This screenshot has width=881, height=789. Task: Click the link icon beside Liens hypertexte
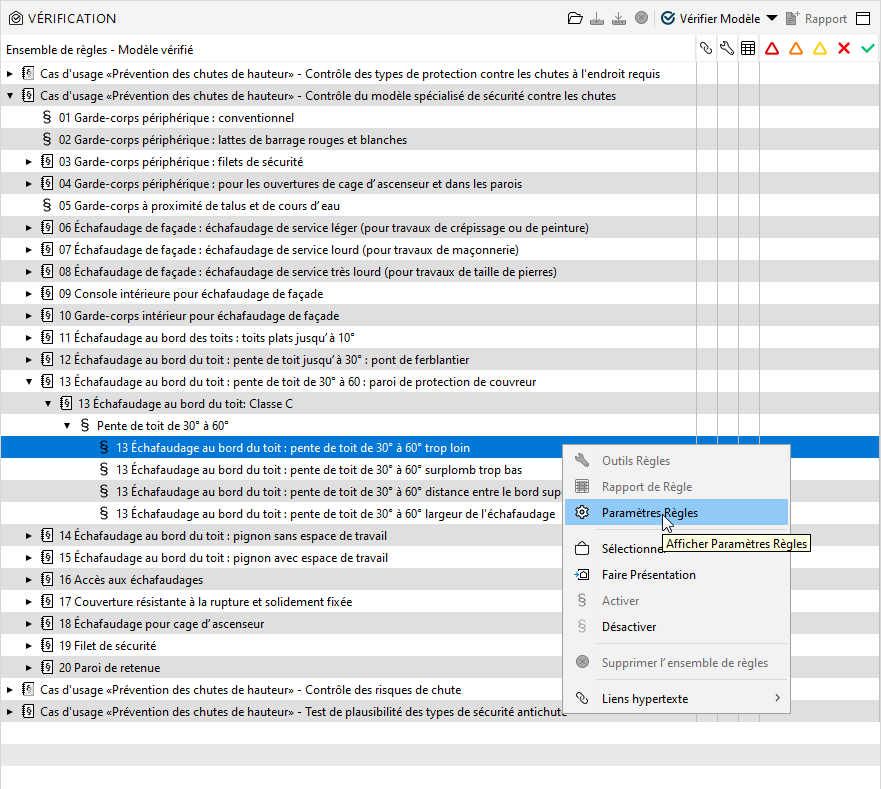[582, 699]
